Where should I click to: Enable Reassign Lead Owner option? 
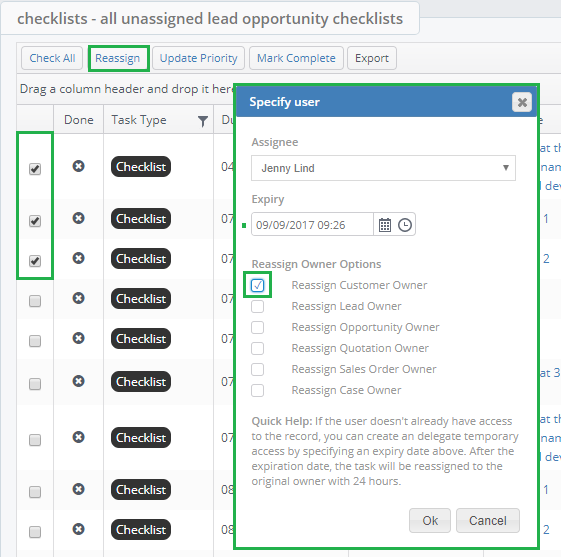pyautogui.click(x=257, y=306)
